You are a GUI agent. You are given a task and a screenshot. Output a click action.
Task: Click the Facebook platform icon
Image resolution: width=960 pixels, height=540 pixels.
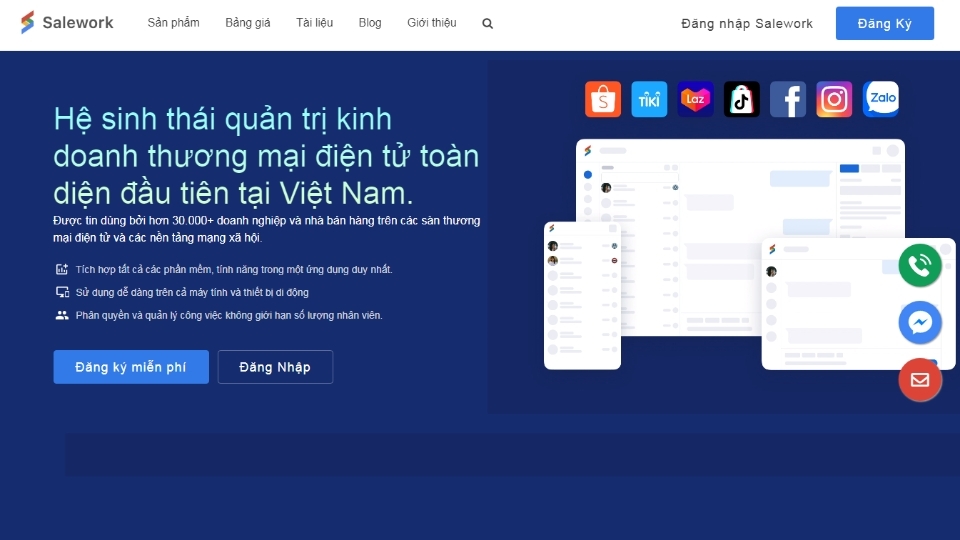[788, 99]
